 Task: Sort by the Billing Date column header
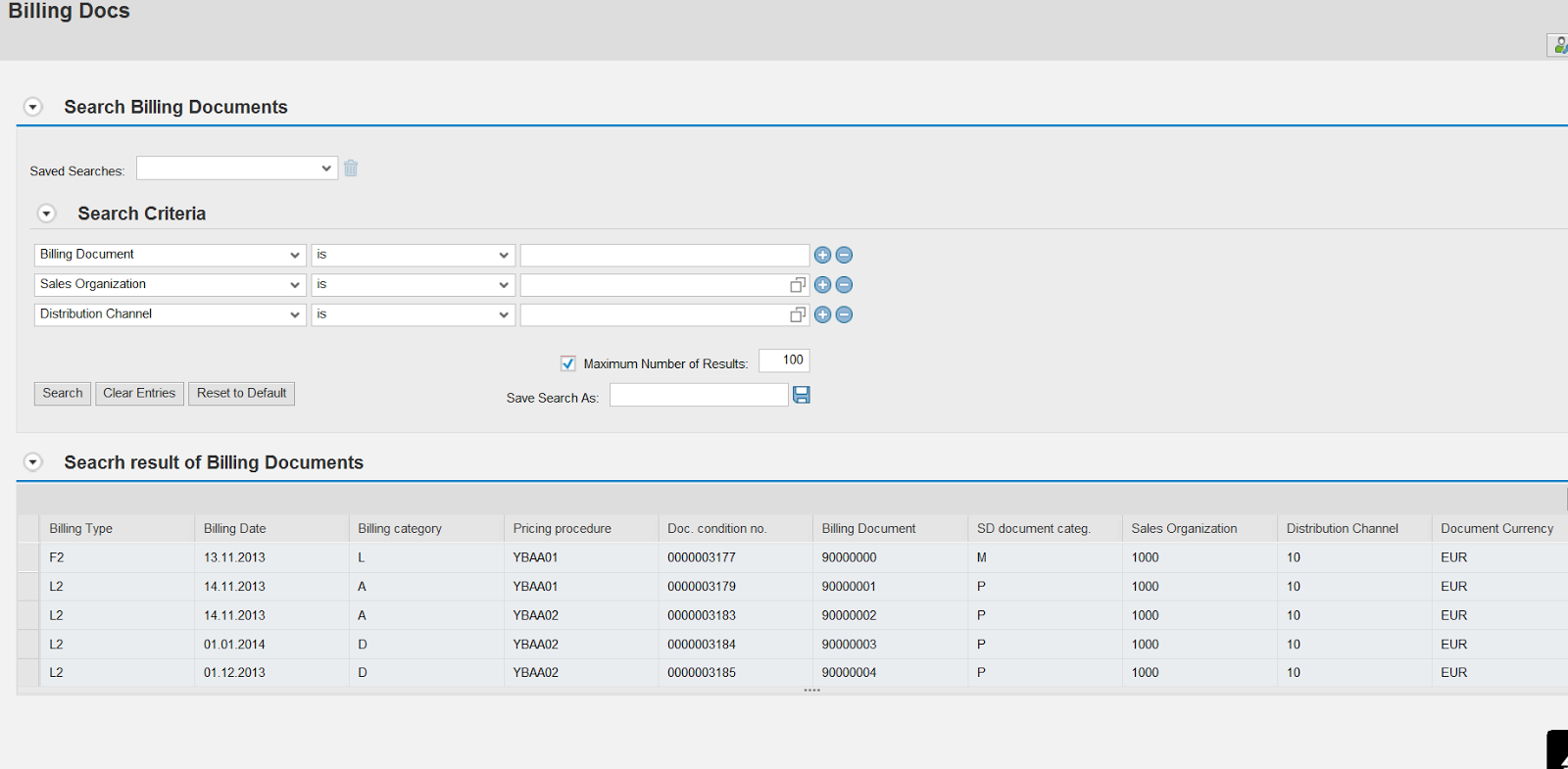(x=235, y=528)
